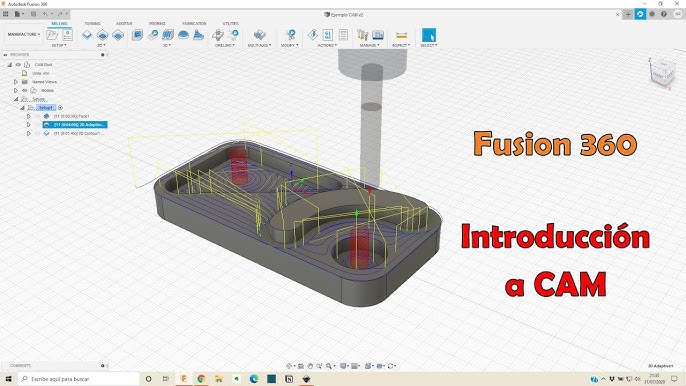Open Chrome from the taskbar
Viewport: 686px width, 386px height.
pyautogui.click(x=201, y=379)
